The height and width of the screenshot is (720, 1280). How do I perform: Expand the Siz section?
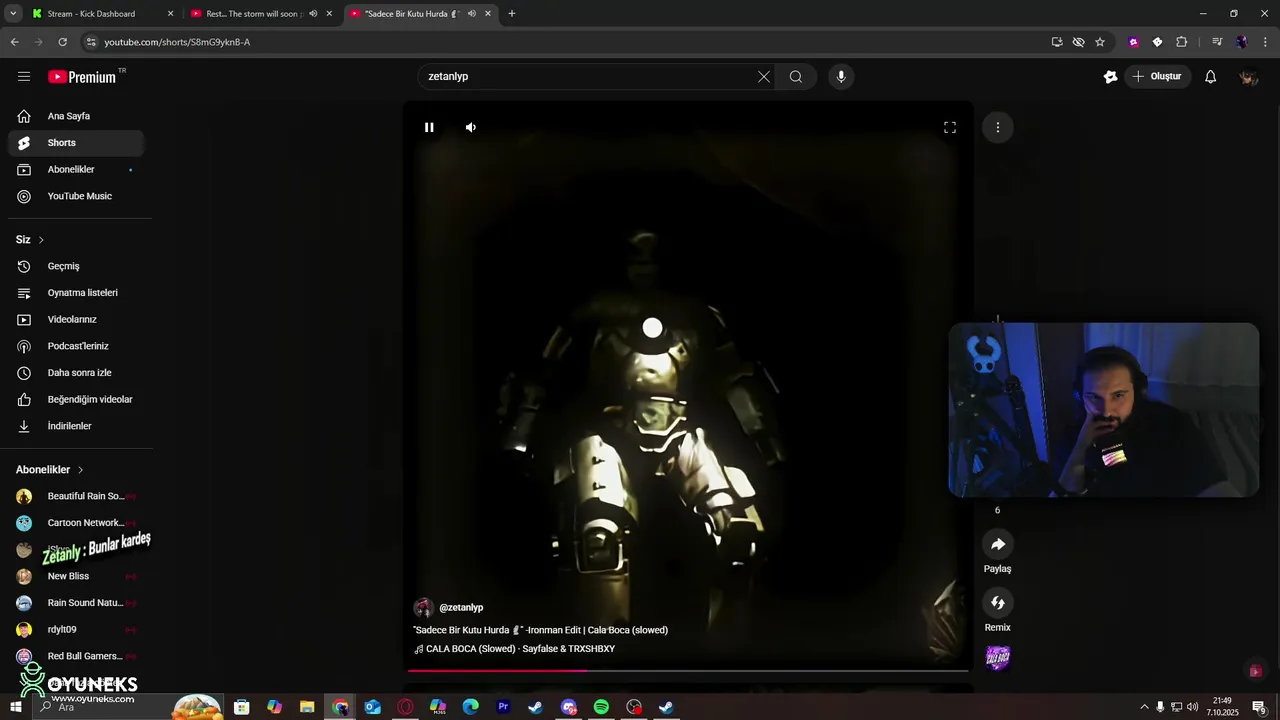coord(30,240)
